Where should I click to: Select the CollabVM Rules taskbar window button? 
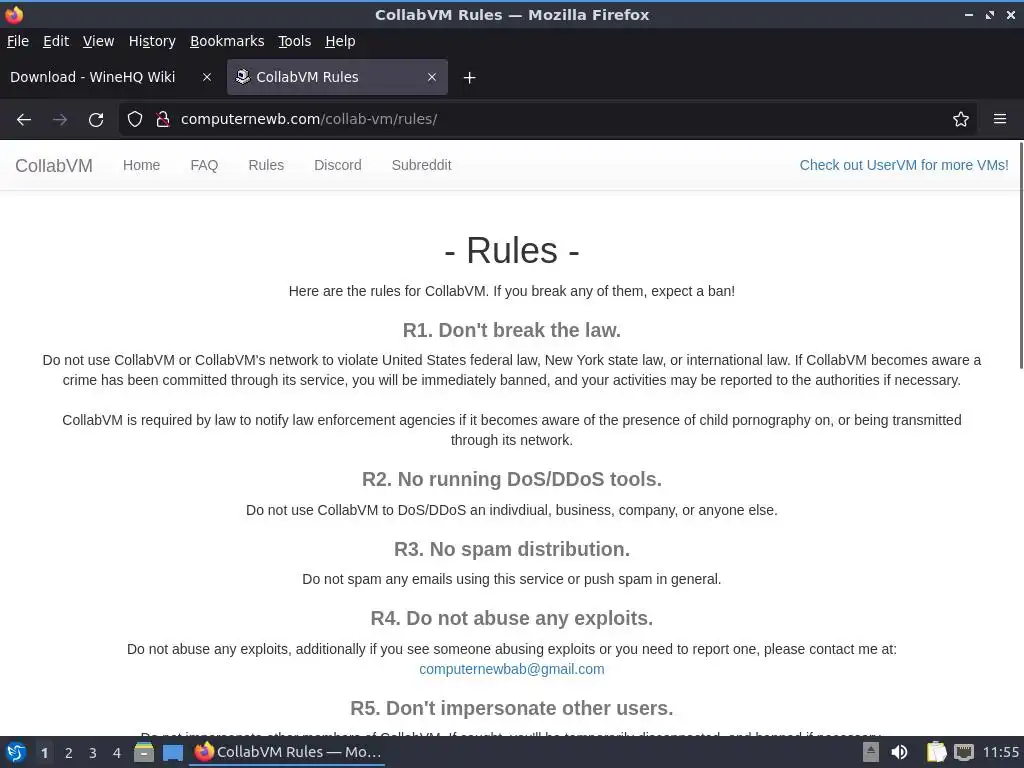point(288,752)
